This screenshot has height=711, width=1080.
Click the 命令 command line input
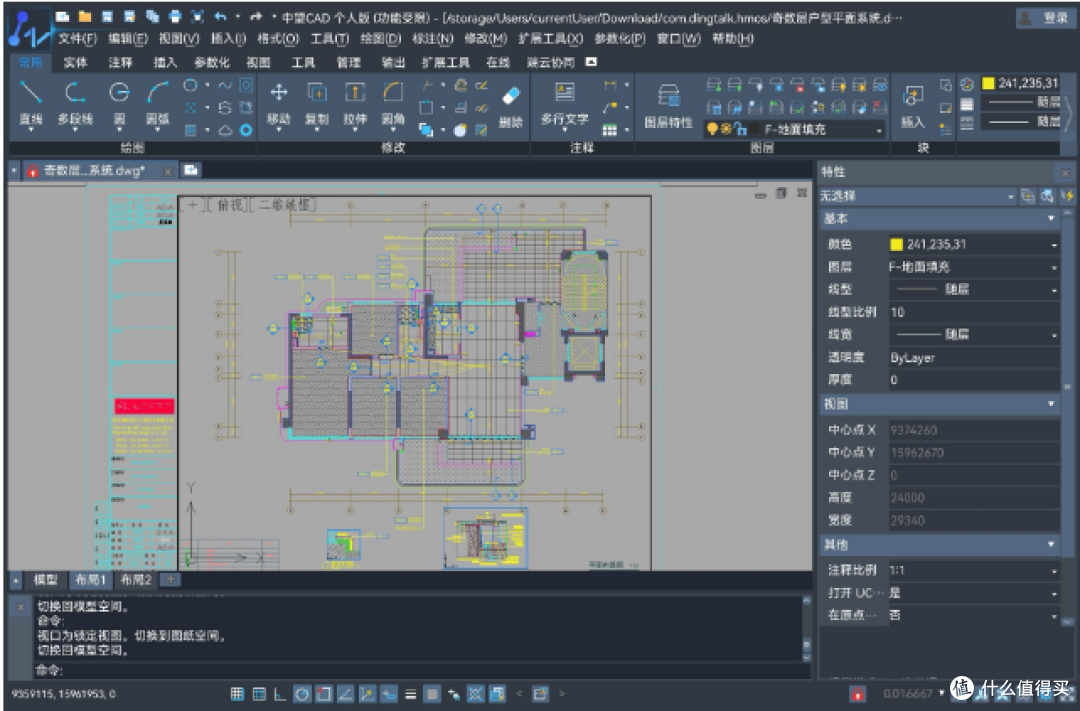pyautogui.click(x=417, y=670)
